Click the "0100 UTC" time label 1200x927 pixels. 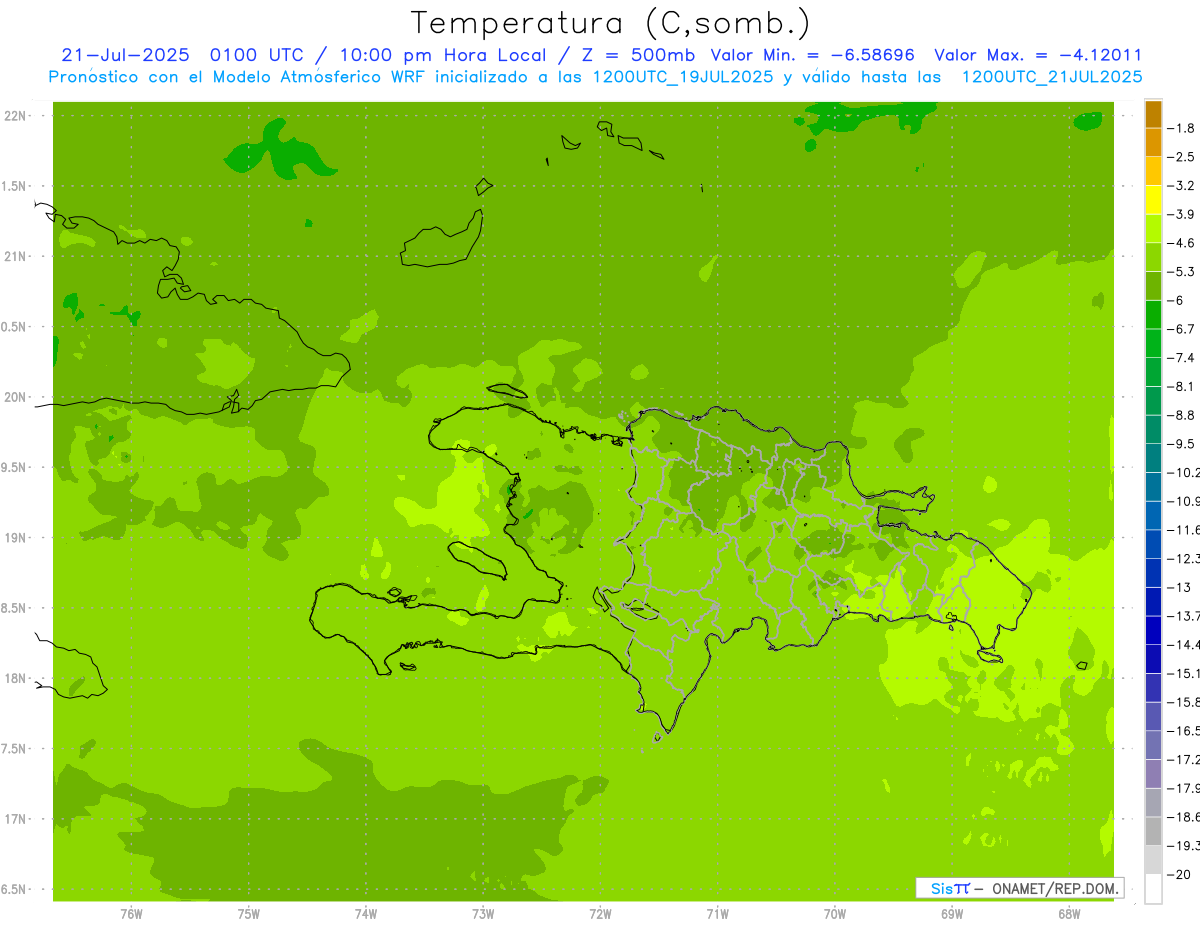pyautogui.click(x=257, y=55)
